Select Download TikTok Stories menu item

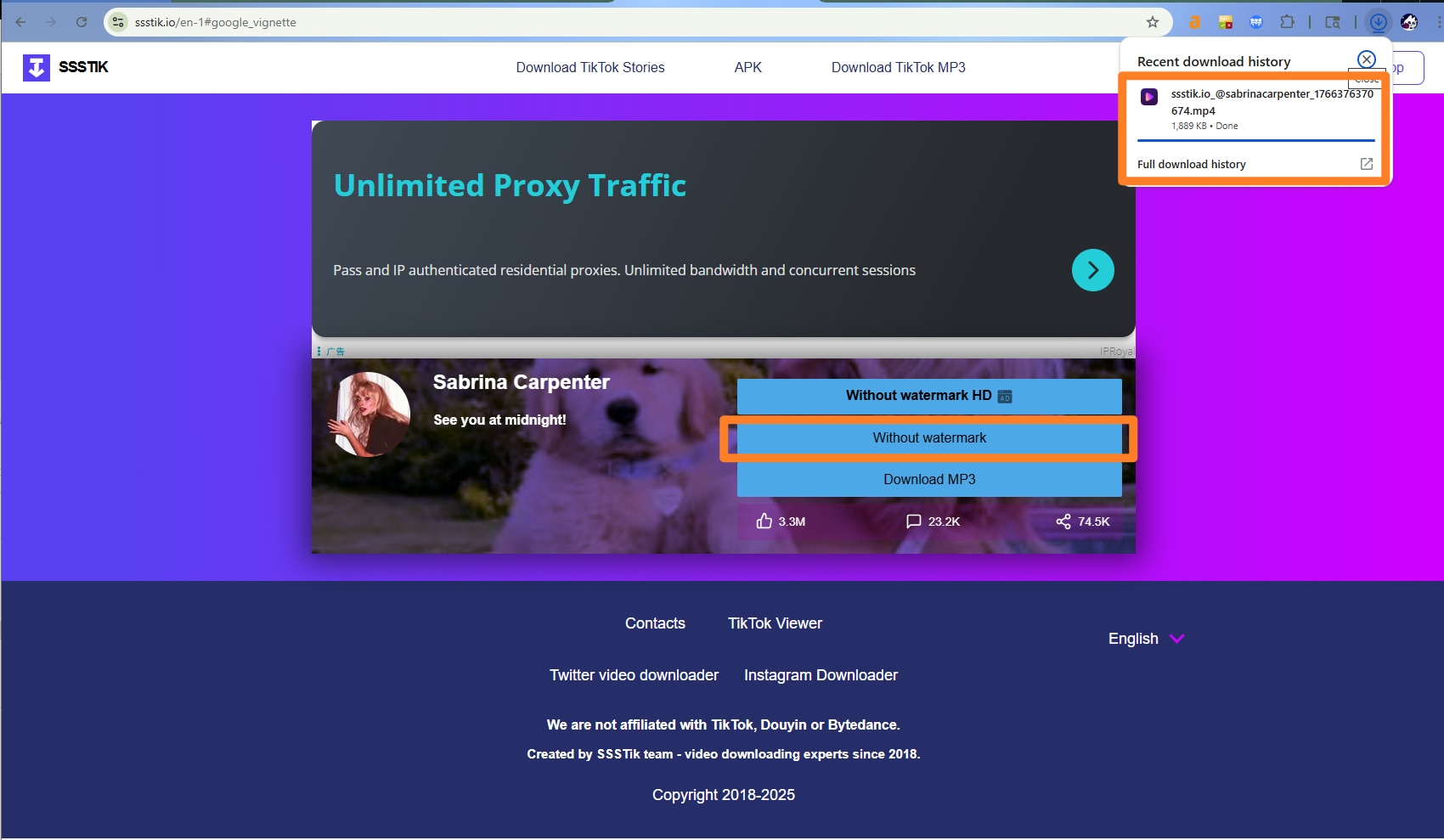click(589, 67)
